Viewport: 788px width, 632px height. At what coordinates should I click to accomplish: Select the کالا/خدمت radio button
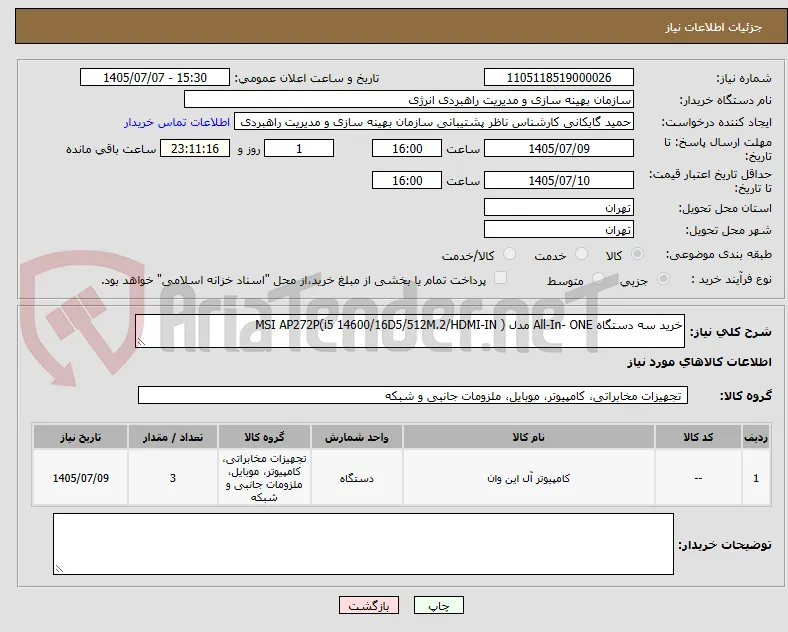pos(510,254)
